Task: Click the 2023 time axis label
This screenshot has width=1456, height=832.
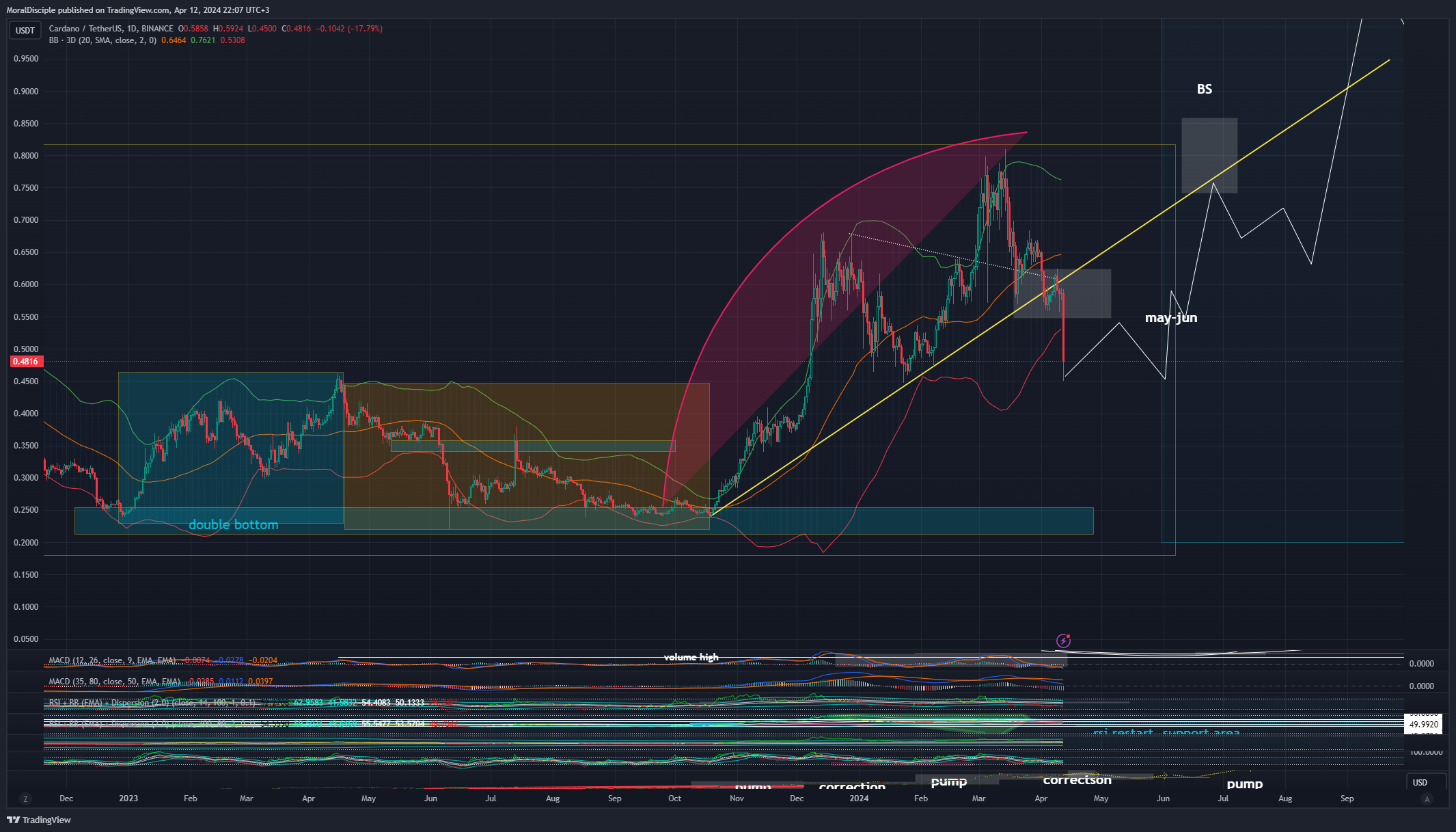Action: [x=128, y=799]
